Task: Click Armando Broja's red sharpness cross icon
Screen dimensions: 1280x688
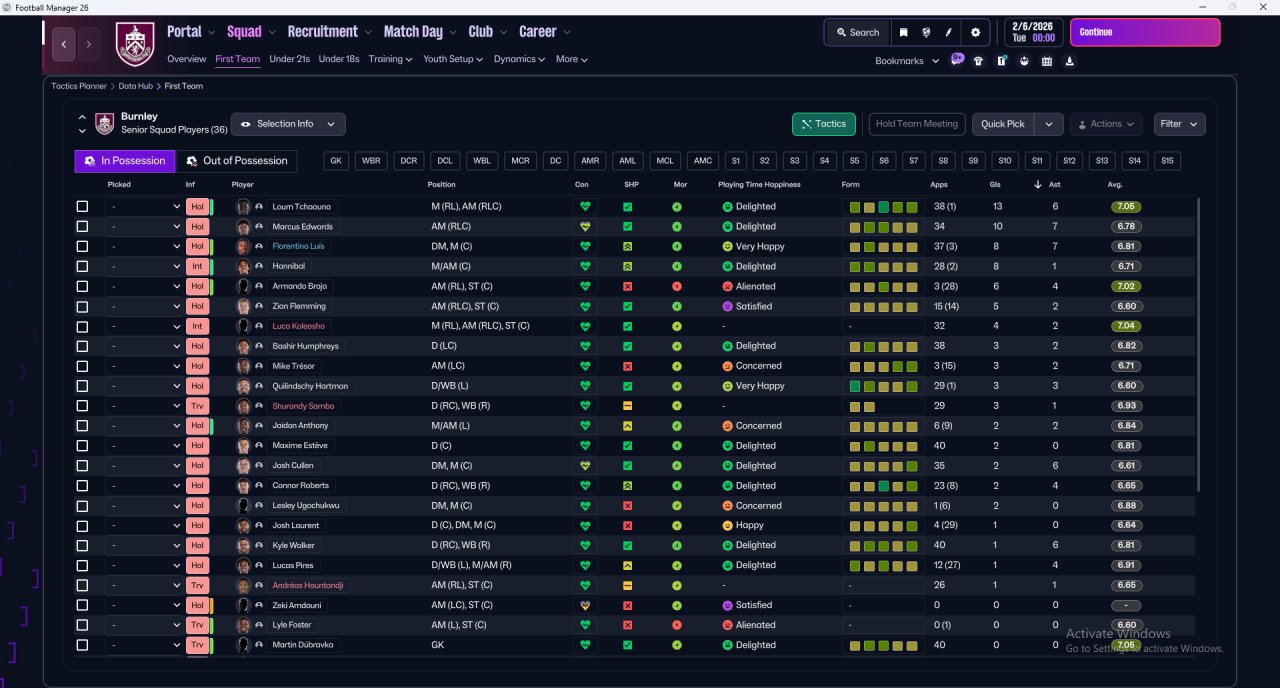Action: click(x=627, y=287)
